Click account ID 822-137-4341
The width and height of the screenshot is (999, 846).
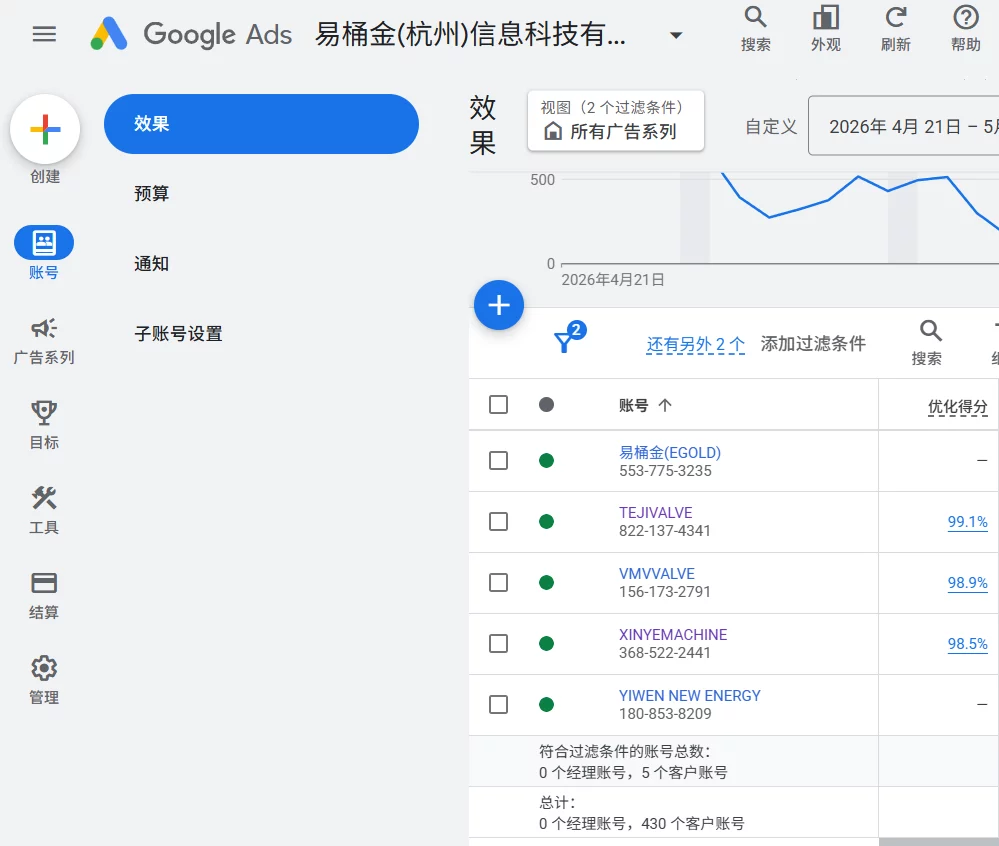tap(665, 531)
